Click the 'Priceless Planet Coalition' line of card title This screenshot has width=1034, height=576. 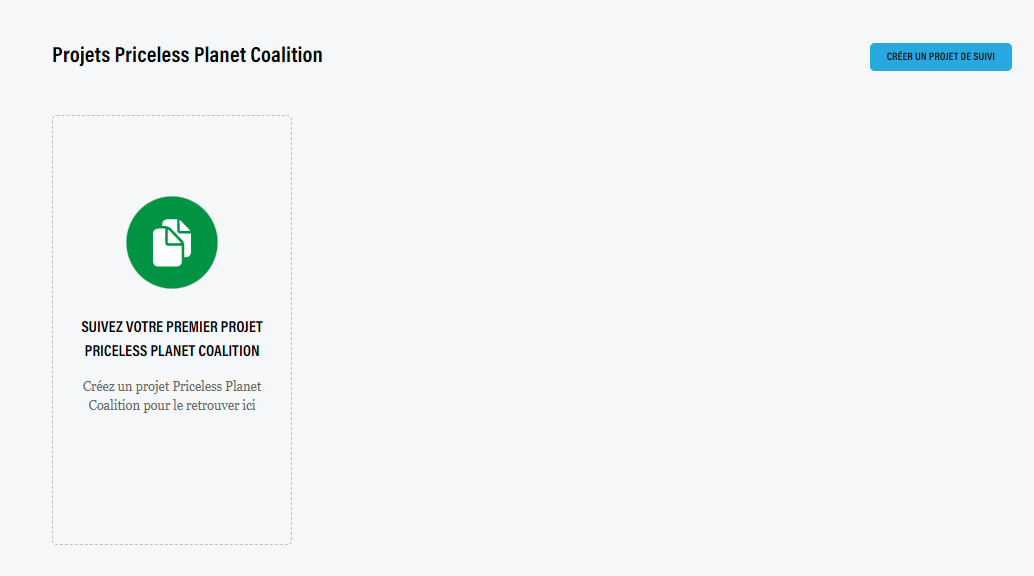point(172,350)
